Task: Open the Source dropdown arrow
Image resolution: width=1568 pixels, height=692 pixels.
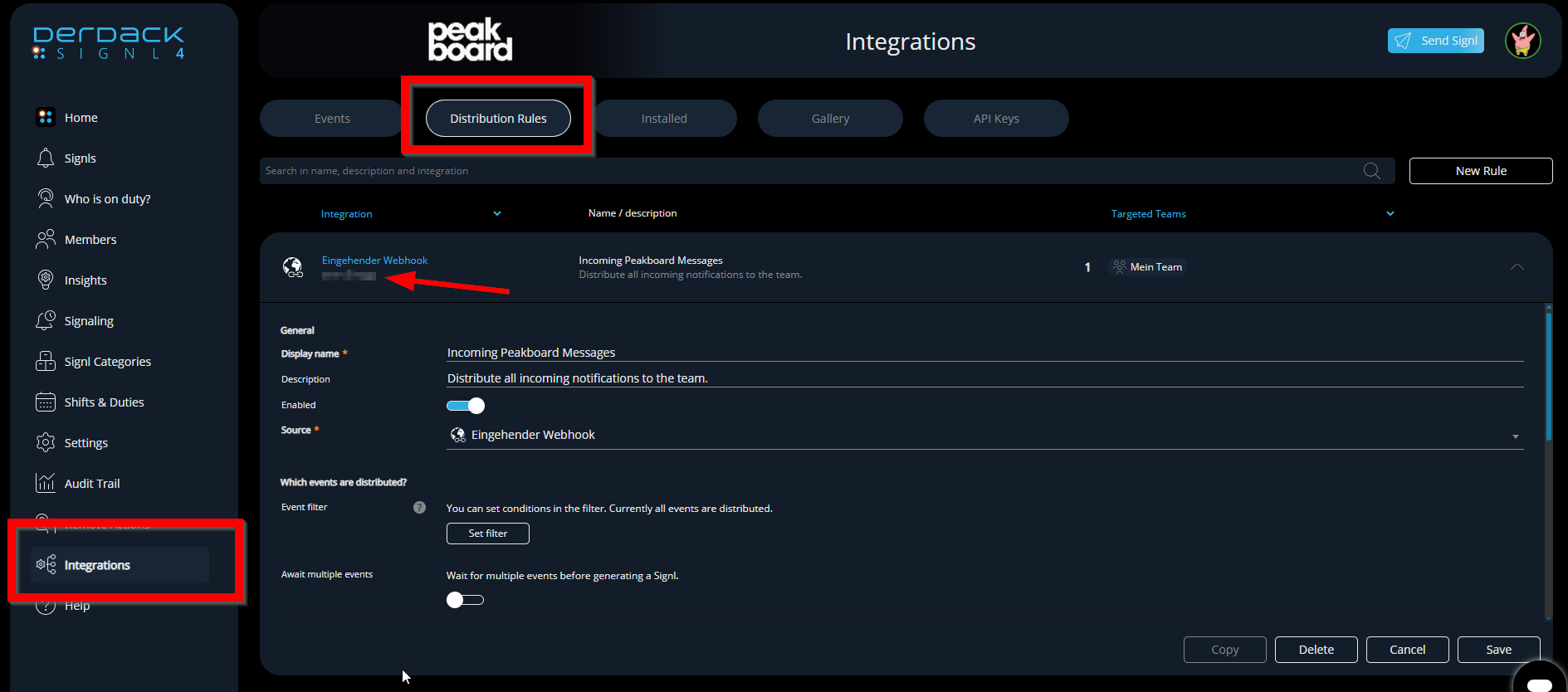Action: click(1516, 436)
